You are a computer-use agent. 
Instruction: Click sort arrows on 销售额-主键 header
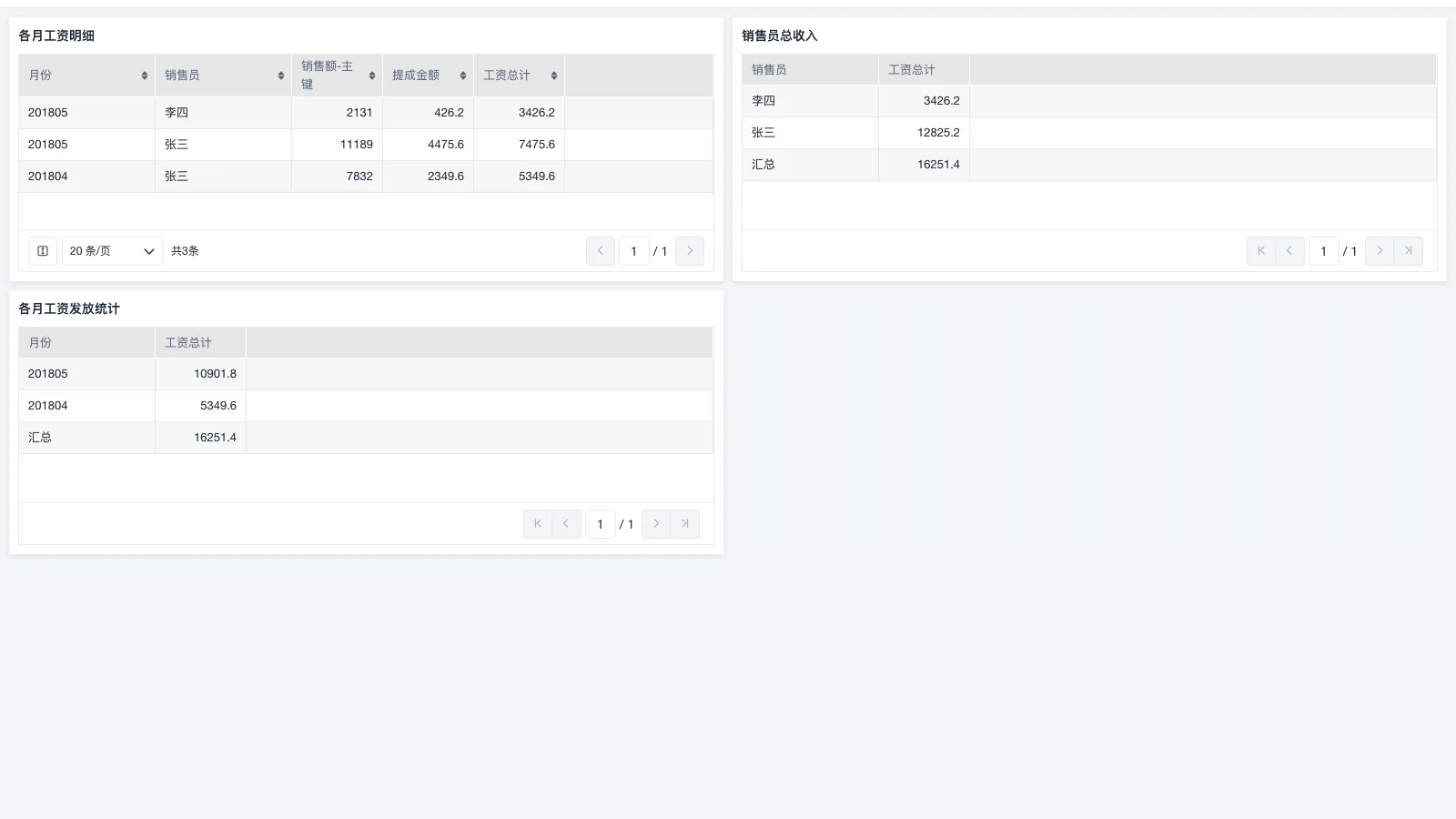point(371,75)
